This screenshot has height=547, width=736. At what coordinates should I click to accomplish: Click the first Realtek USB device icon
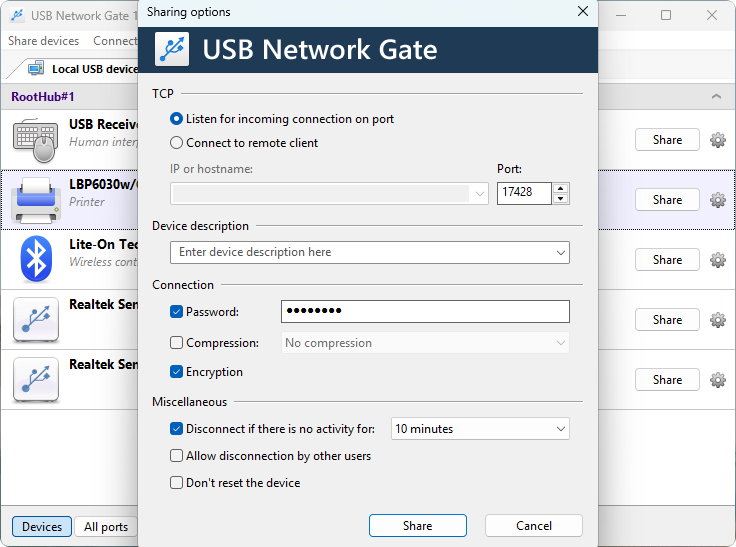[36, 320]
